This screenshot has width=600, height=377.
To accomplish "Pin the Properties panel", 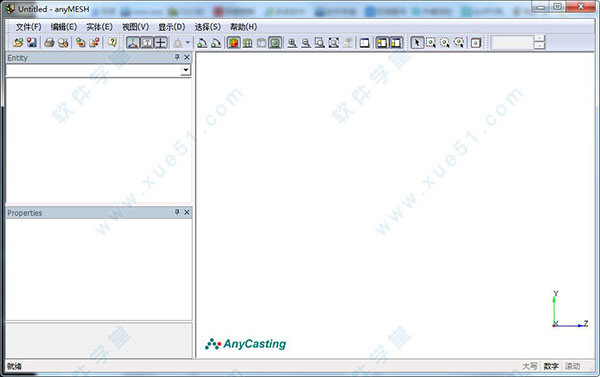I will pyautogui.click(x=177, y=212).
